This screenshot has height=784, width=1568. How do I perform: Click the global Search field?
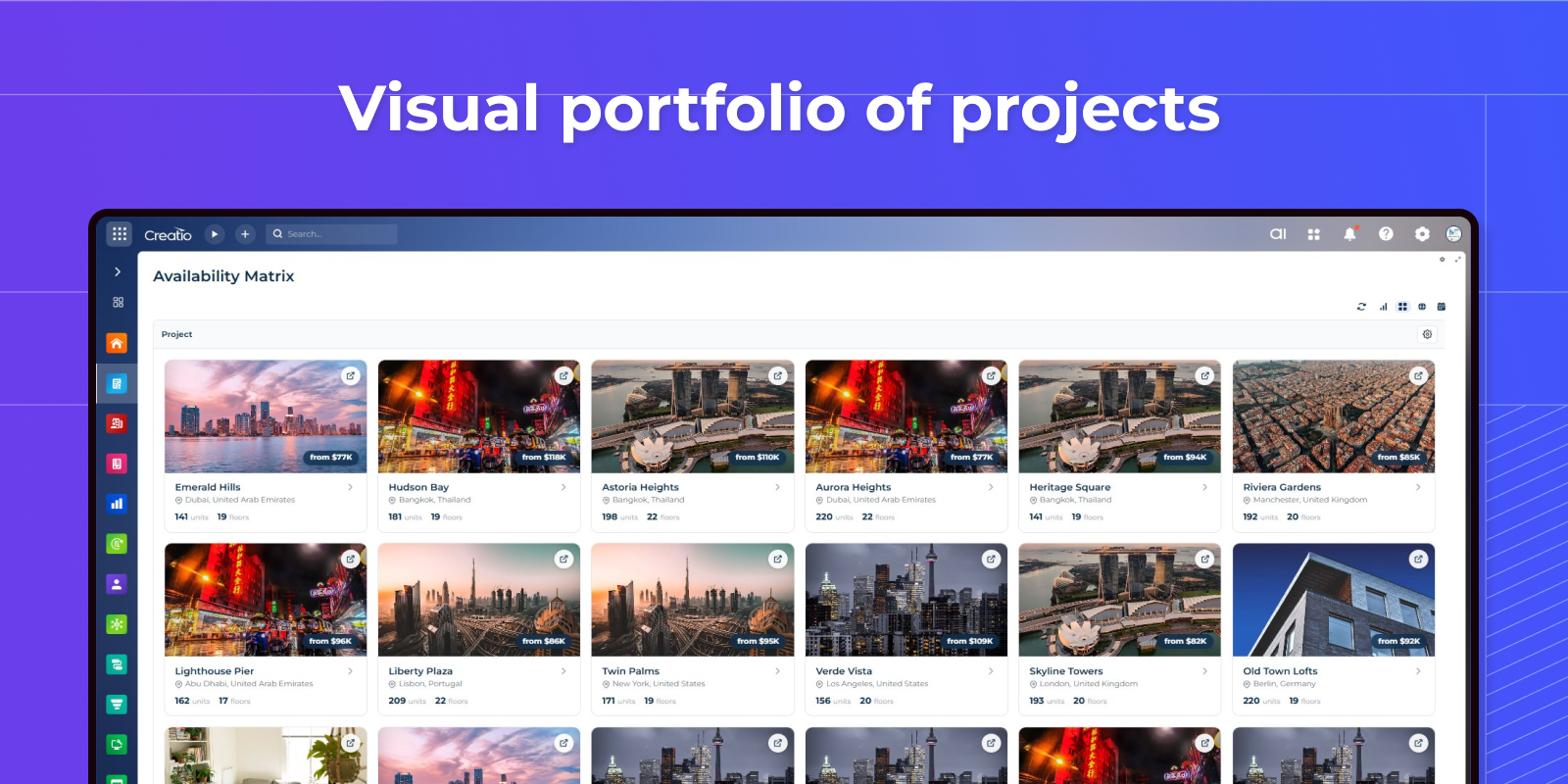331,234
